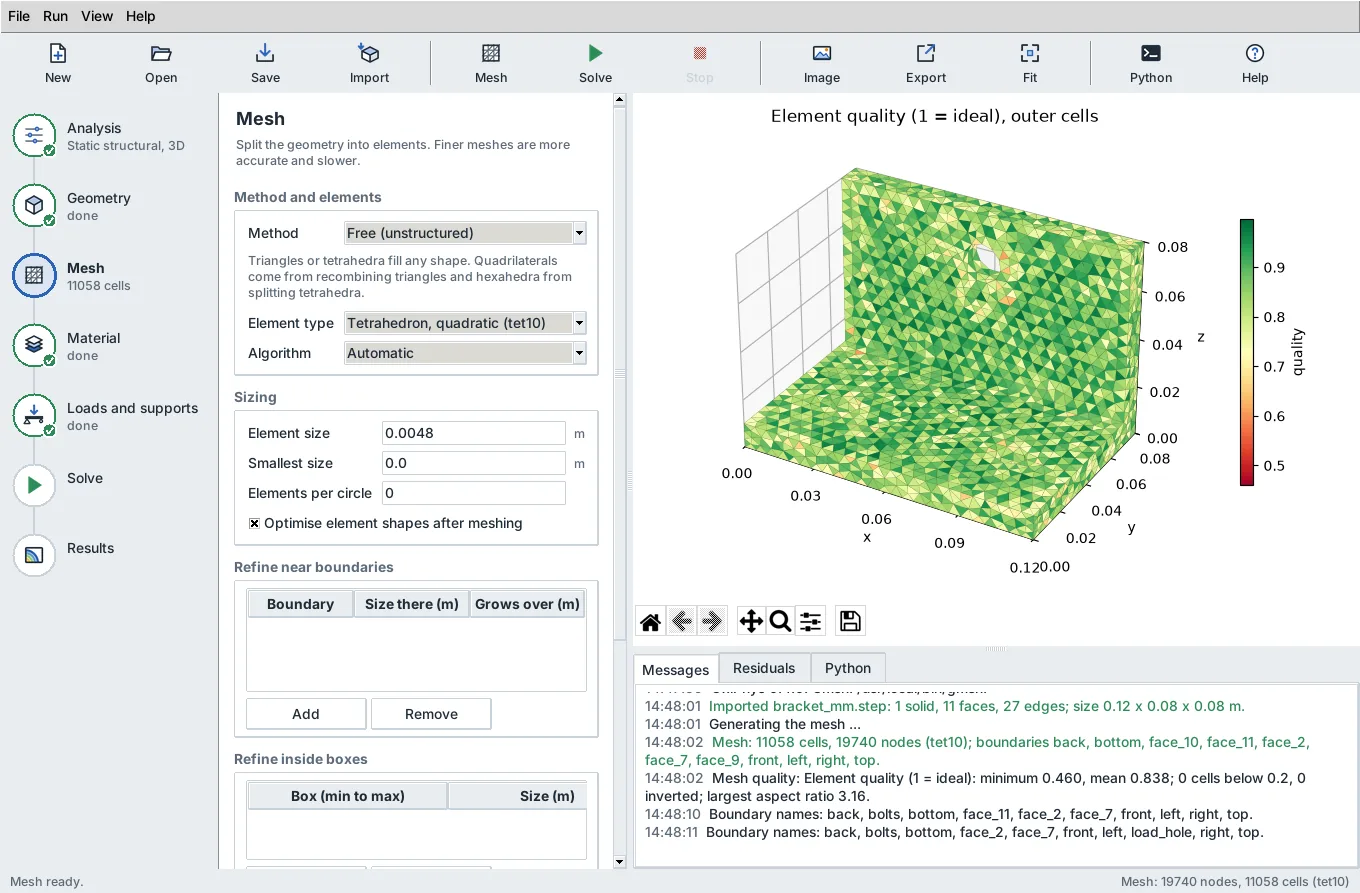Image resolution: width=1360 pixels, height=893 pixels.
Task: Save the figure with the floppy disk icon
Action: point(850,621)
